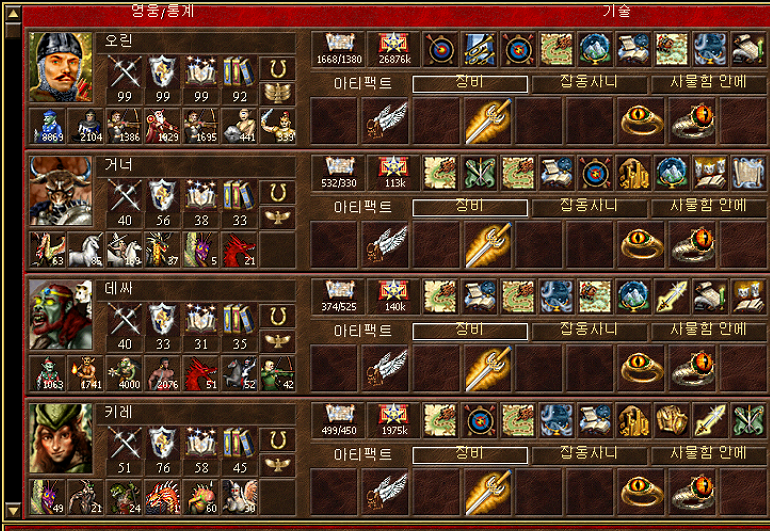Viewport: 770px width, 531px height.
Task: Open 사물함 안에 tab in 데싸's row
Action: coord(709,332)
